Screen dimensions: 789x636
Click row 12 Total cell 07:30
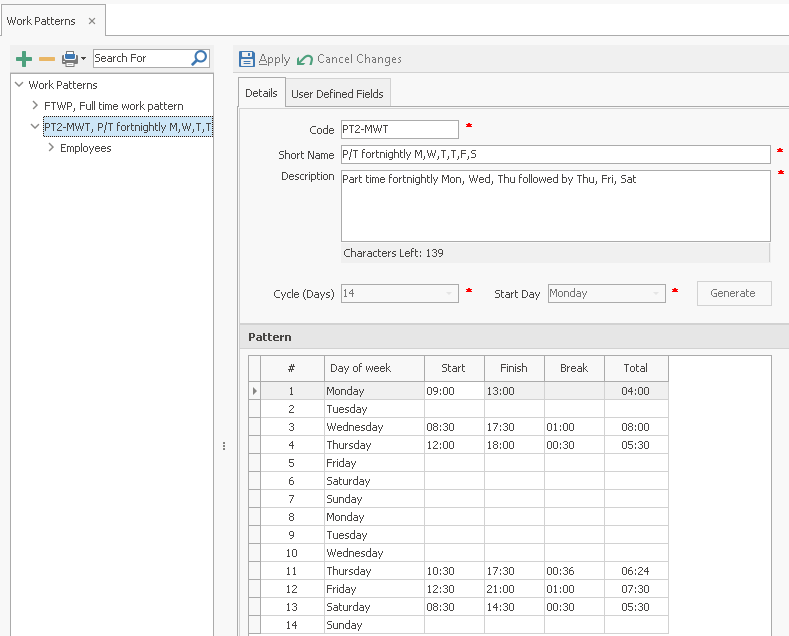(637, 589)
